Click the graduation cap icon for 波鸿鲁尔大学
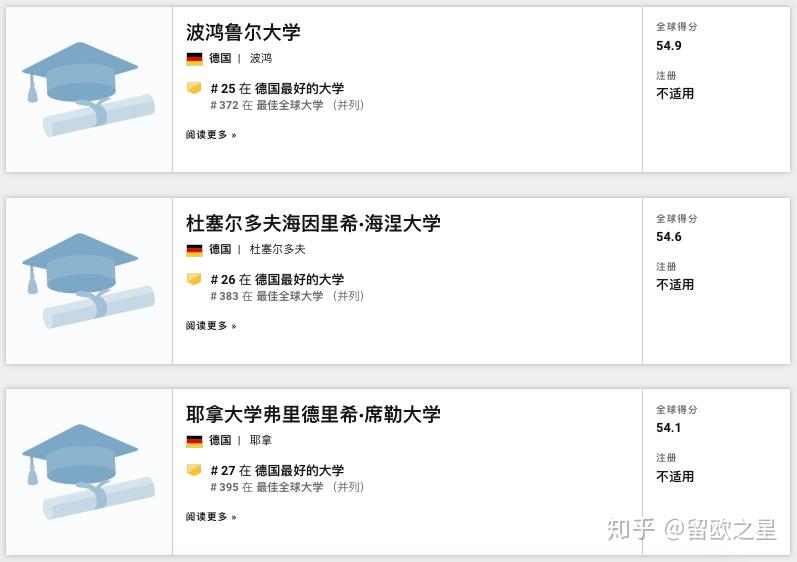Screen dimensions: 797x562 88,88
